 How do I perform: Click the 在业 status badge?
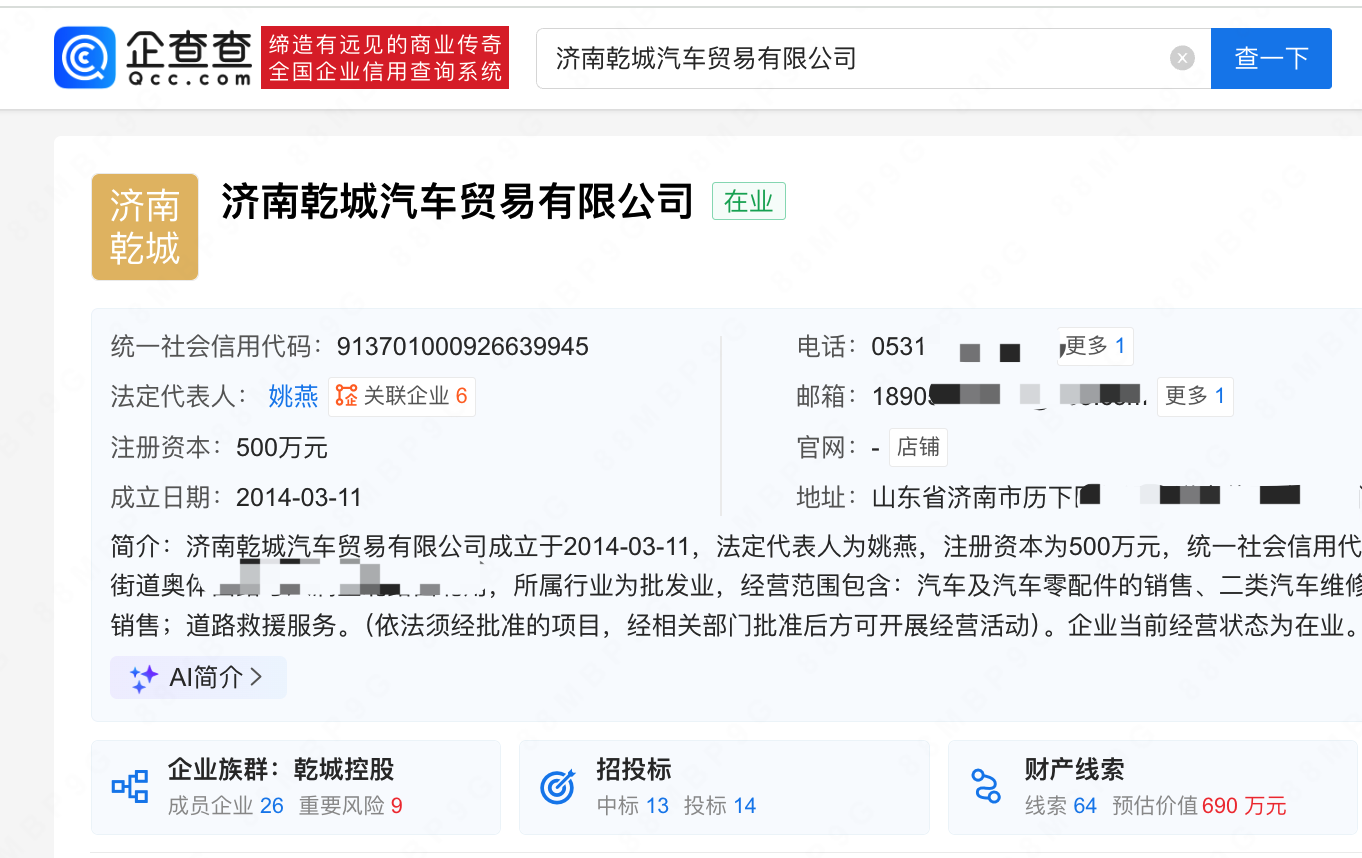(x=748, y=201)
